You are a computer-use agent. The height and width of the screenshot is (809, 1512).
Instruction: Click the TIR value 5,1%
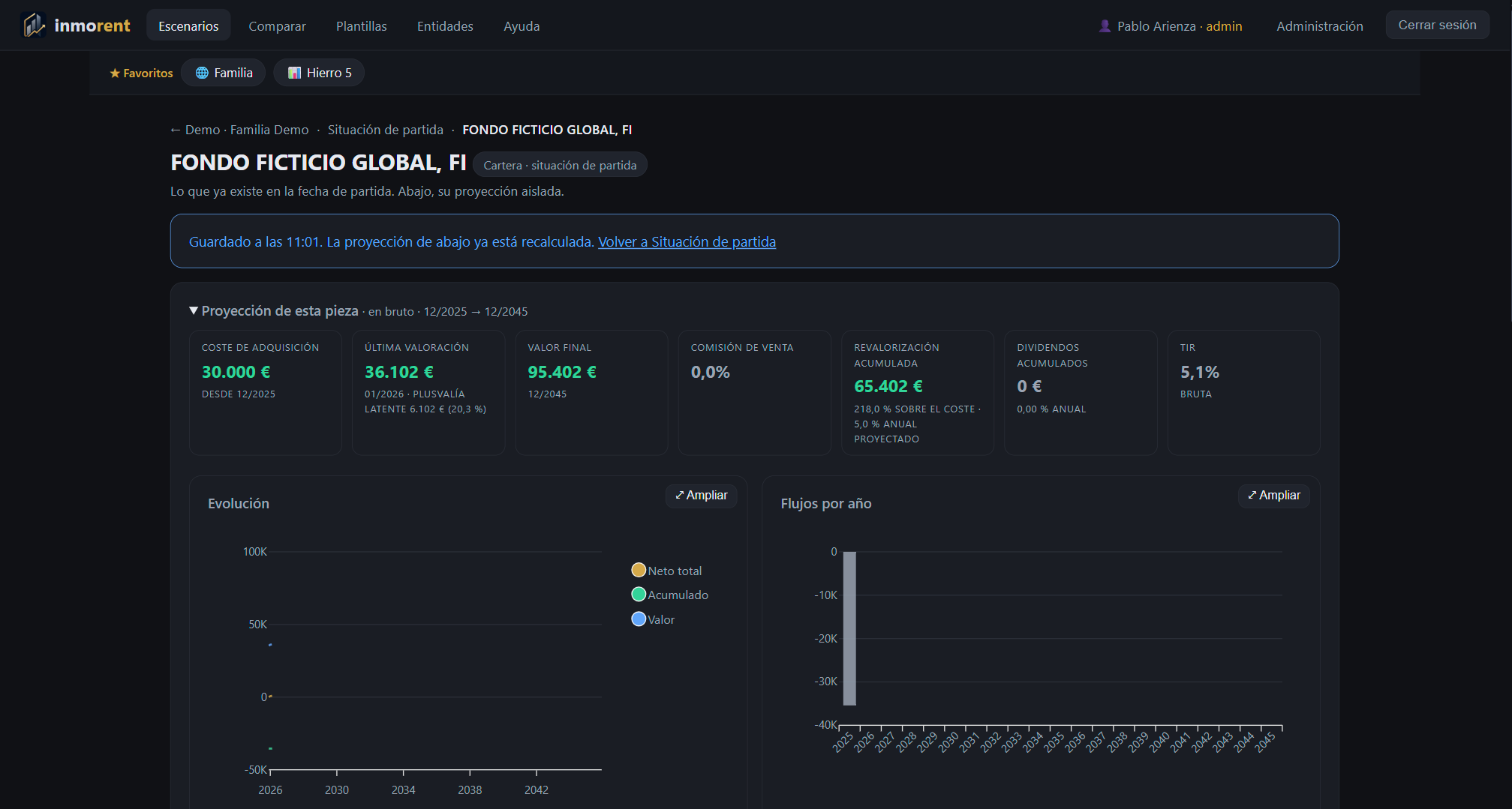pos(1200,372)
